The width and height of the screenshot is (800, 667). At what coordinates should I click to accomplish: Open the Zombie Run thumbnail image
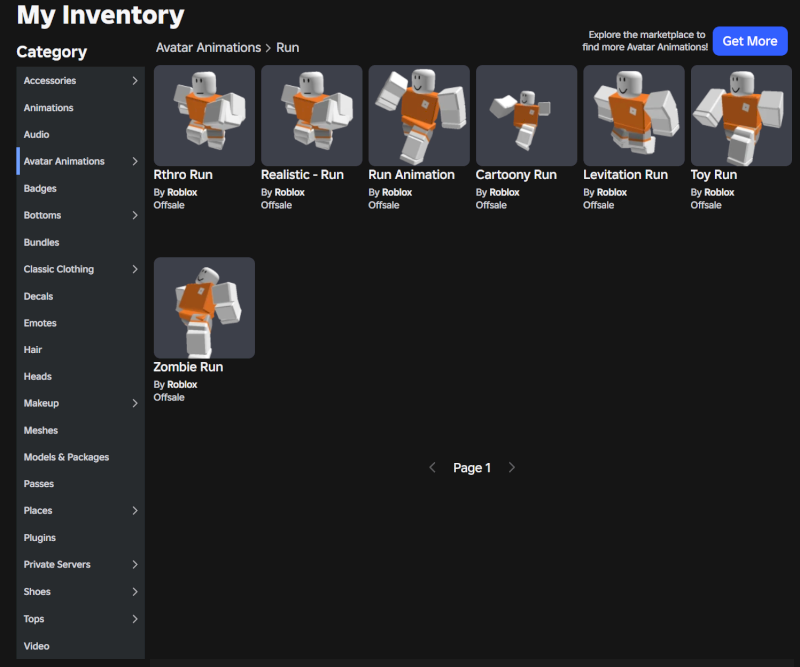204,308
